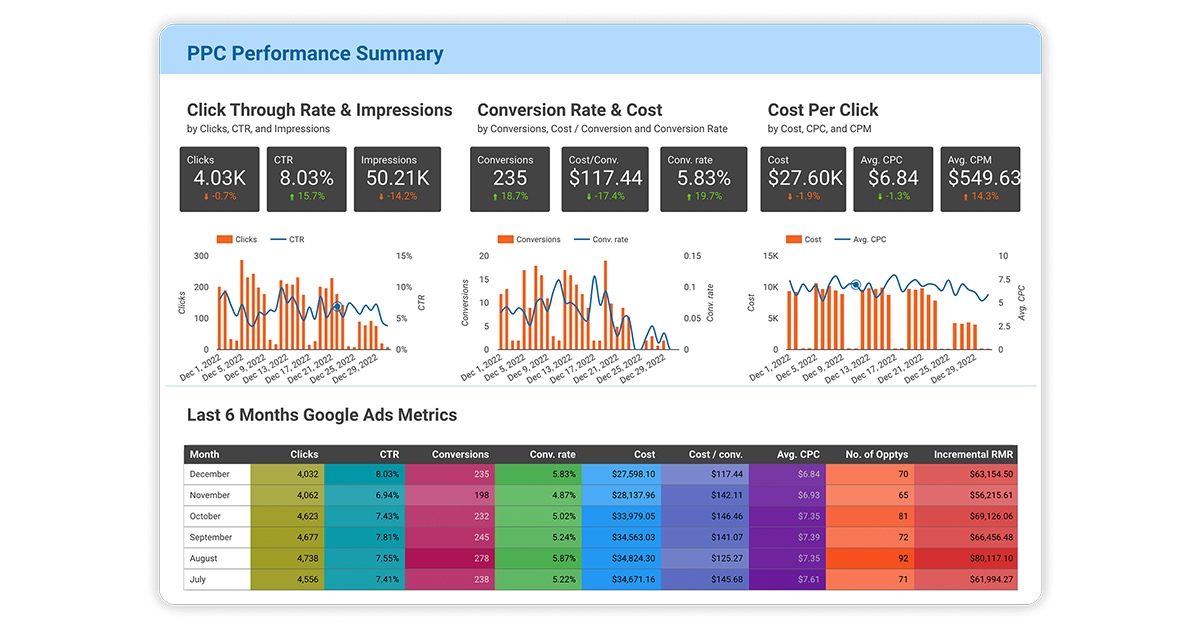Click the Clicks scorecard showing 4.03K

coord(221,179)
